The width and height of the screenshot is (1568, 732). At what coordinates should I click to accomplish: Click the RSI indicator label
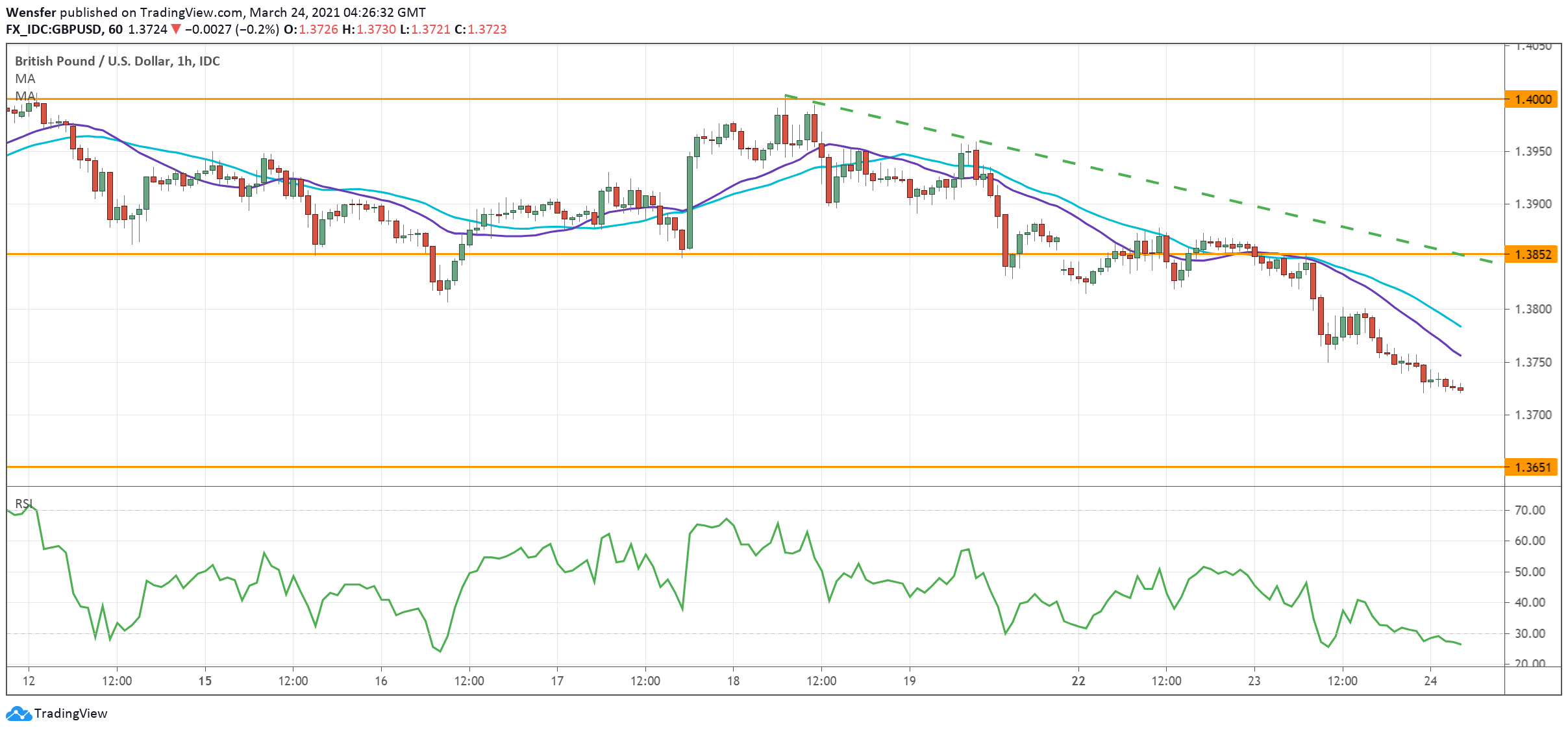click(x=23, y=504)
